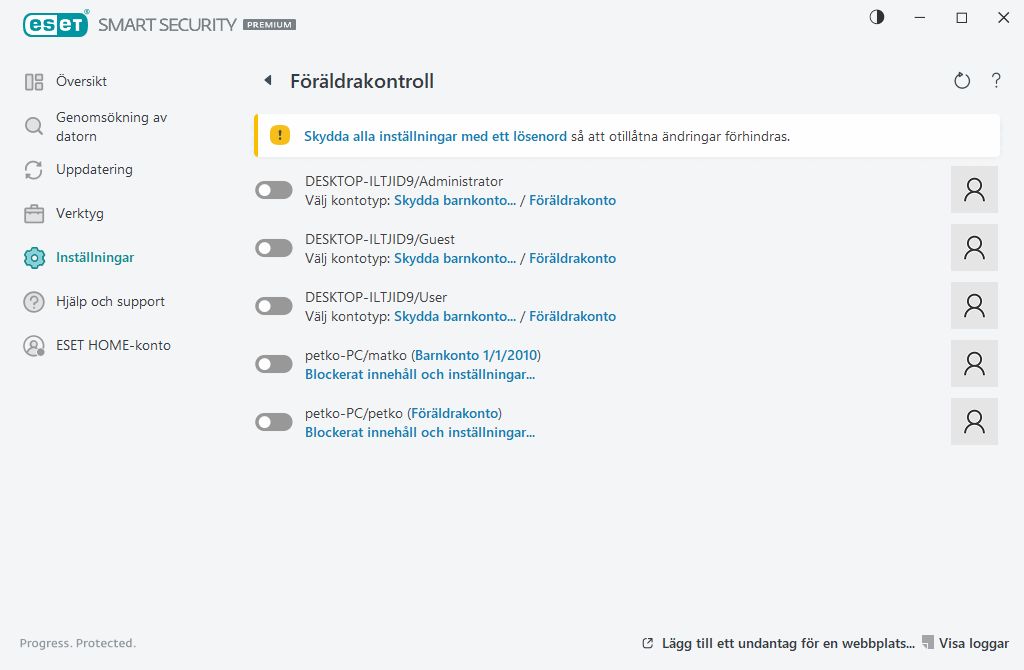Click the user avatar icon for petko-PC/petko

[x=974, y=422]
